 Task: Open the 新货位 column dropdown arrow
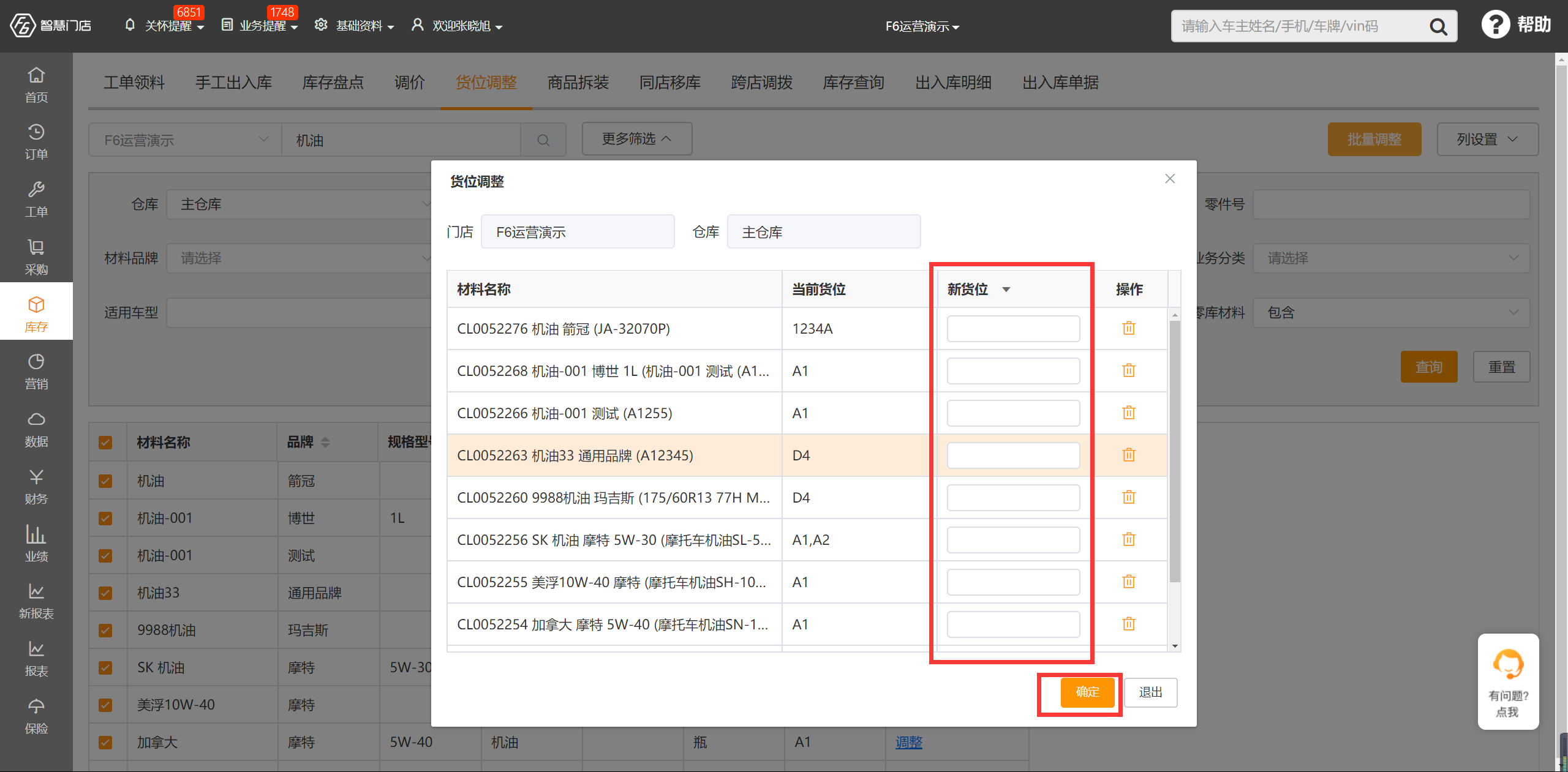(x=1006, y=290)
